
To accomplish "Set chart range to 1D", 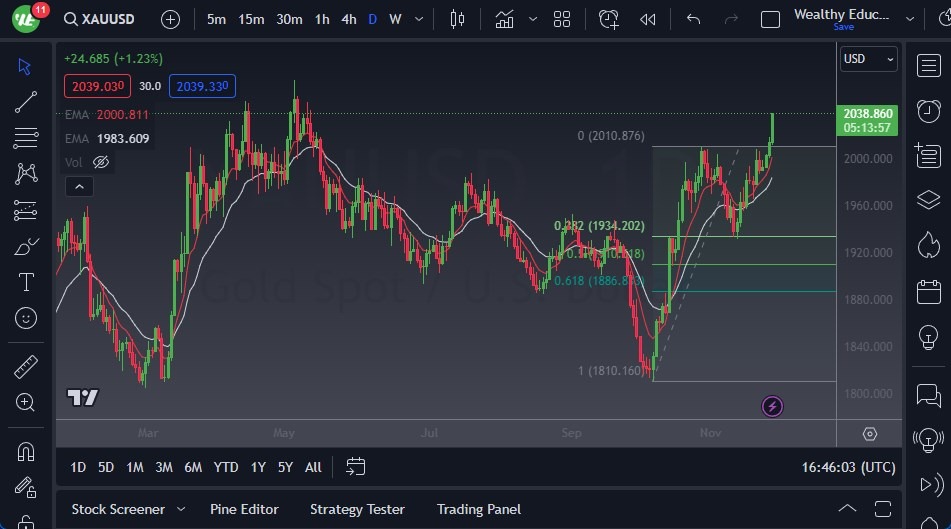I will (x=78, y=467).
